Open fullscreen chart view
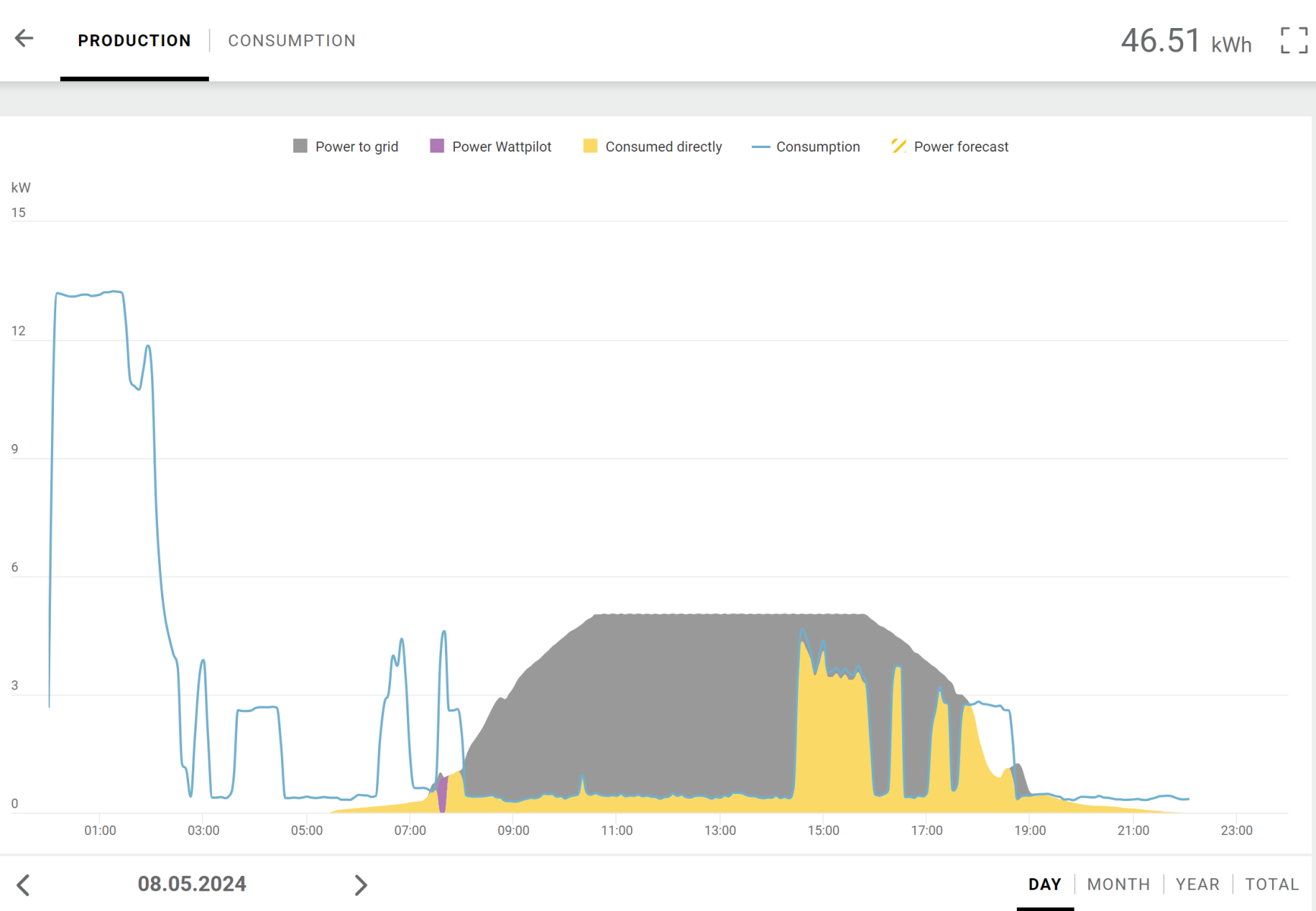 click(x=1293, y=41)
